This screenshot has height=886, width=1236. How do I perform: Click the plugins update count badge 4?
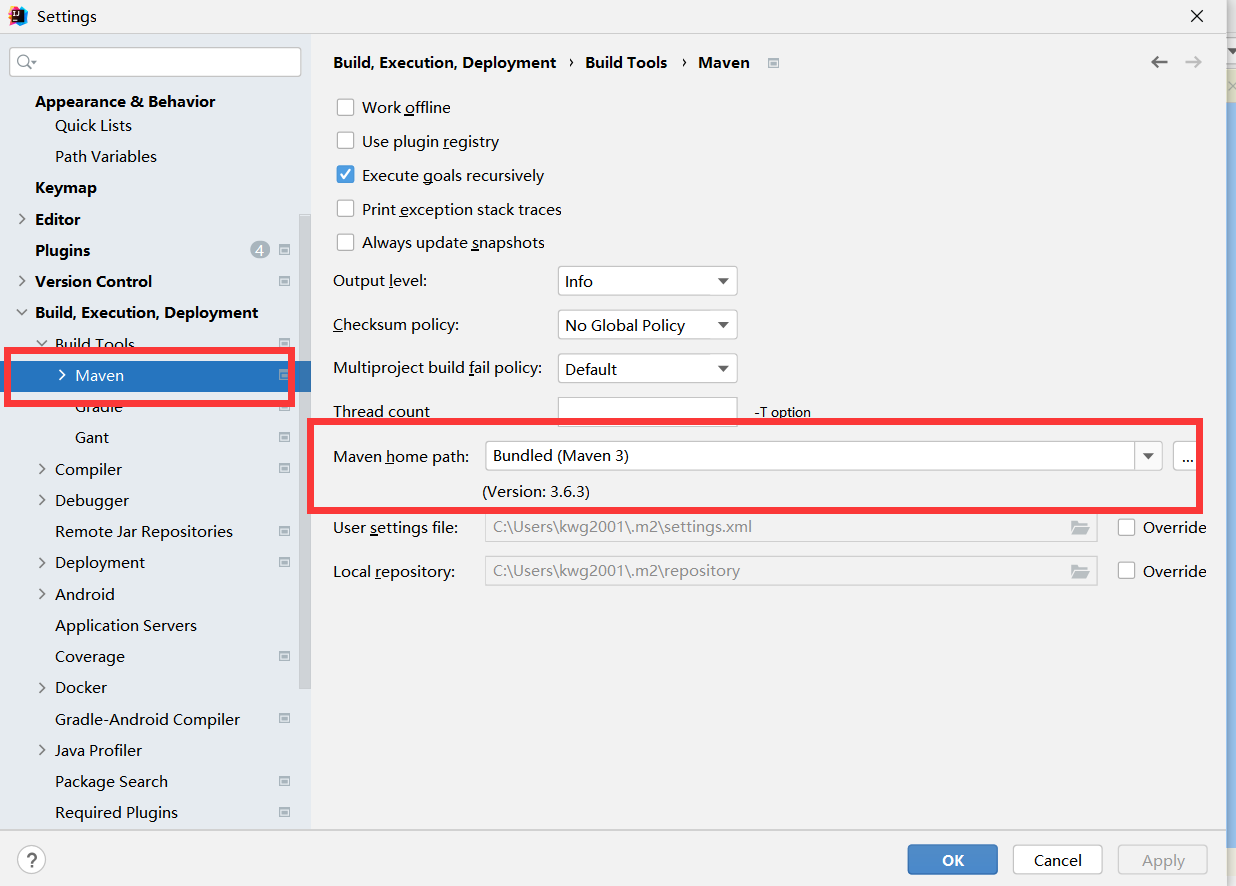260,250
